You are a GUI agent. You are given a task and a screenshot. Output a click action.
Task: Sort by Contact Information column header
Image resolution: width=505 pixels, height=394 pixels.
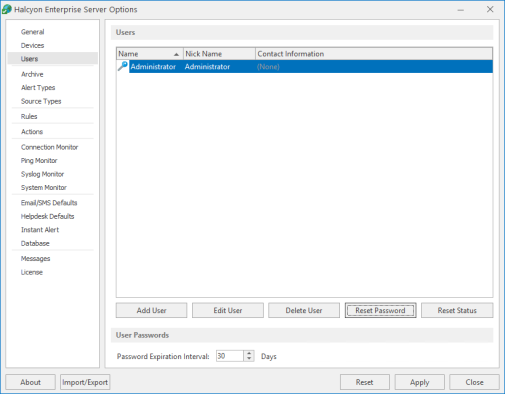tap(374, 54)
